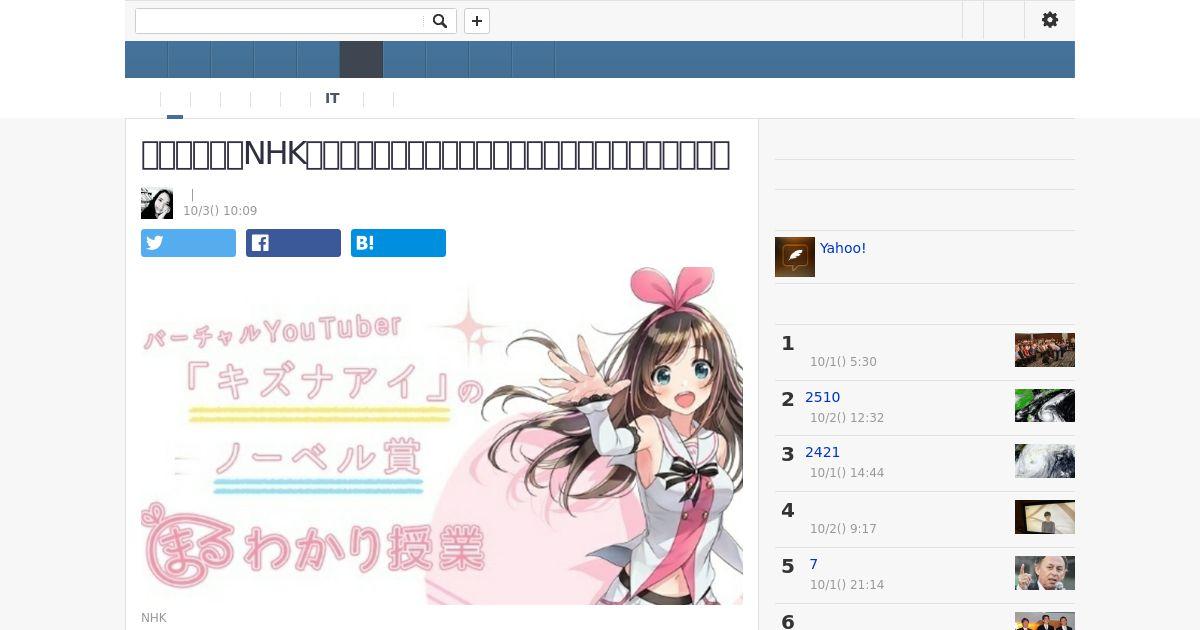
Task: Open ranking link 7 at rank 5
Action: 814,564
